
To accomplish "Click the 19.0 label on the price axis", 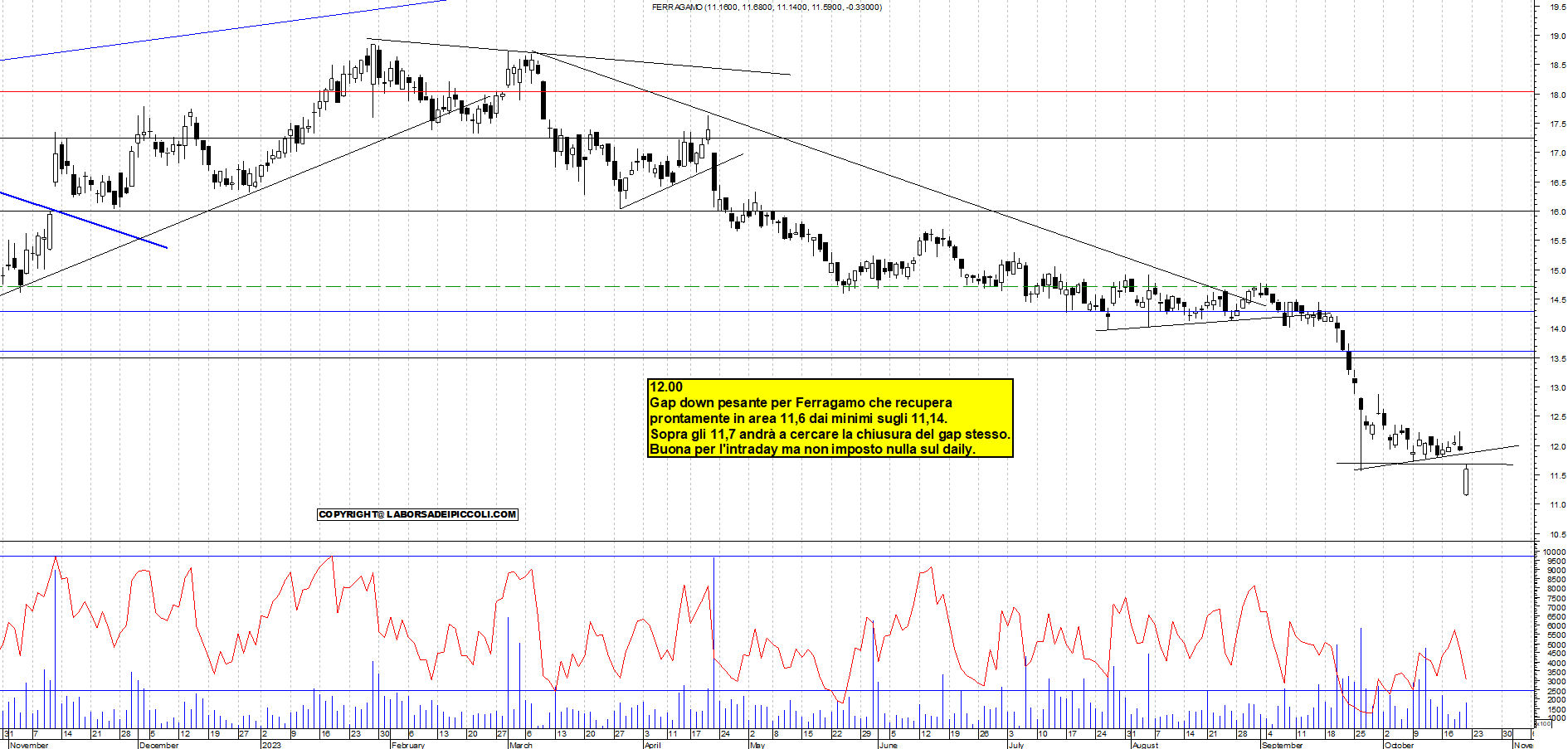I will 1557,36.
